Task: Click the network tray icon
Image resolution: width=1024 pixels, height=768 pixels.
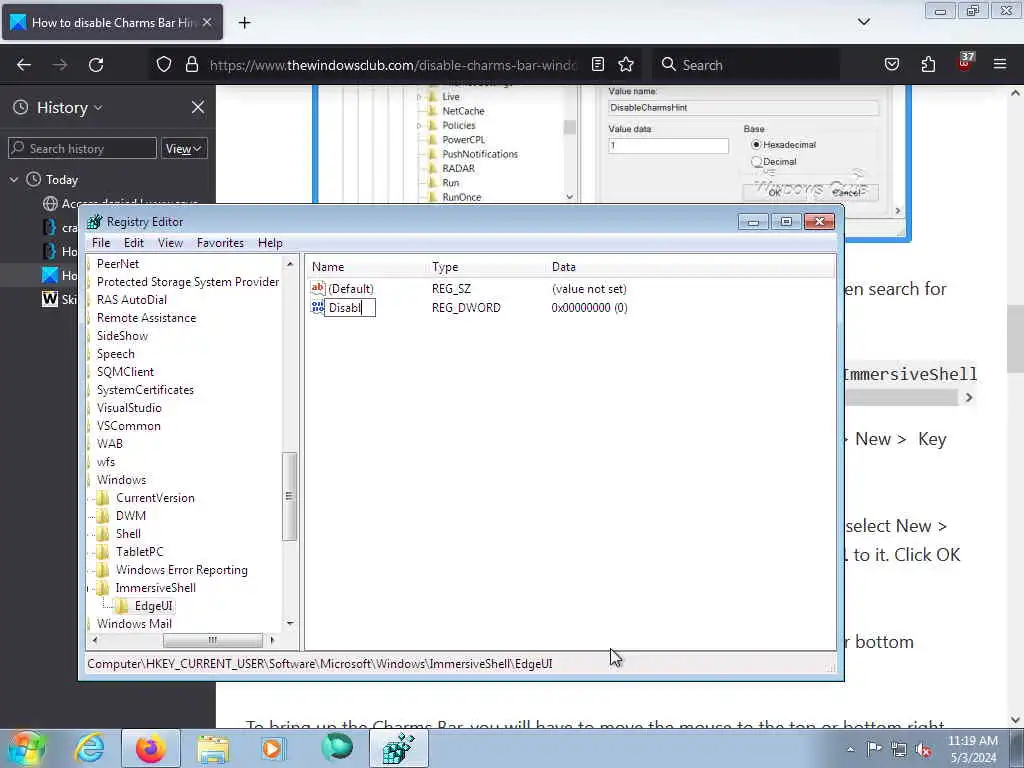Action: point(899,749)
